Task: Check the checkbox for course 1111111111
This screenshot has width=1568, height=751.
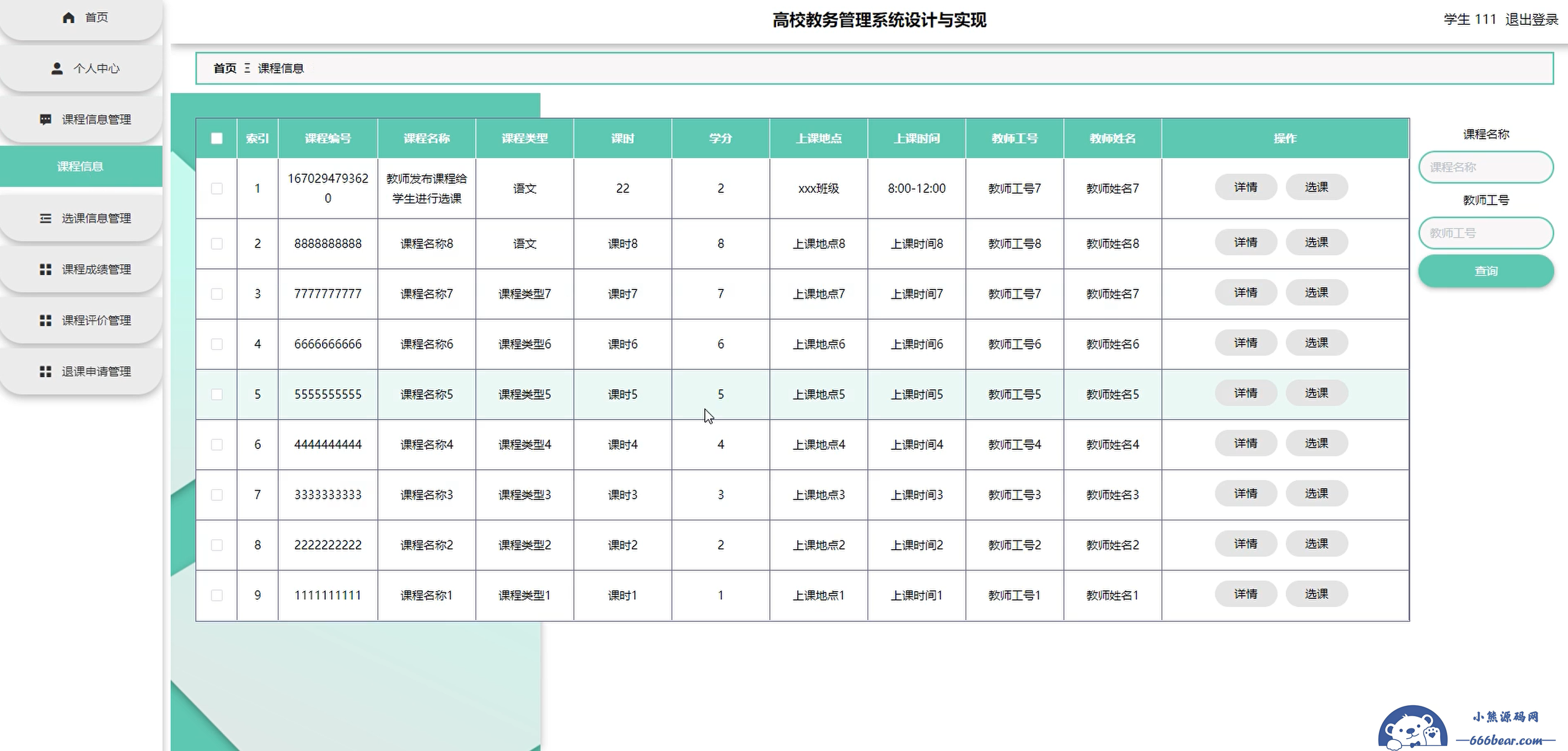Action: pyautogui.click(x=217, y=595)
